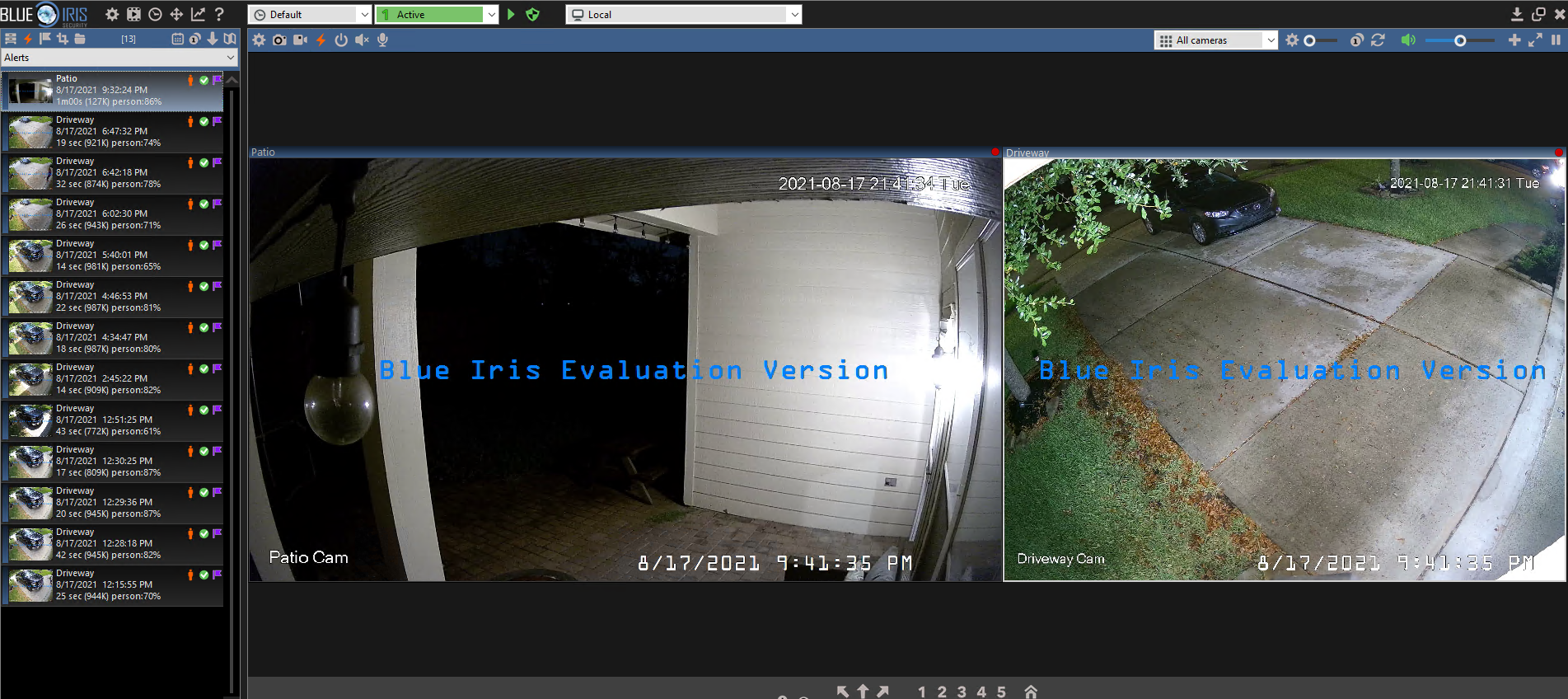Select PTZ preset 5
1568x699 pixels.
click(1001, 692)
